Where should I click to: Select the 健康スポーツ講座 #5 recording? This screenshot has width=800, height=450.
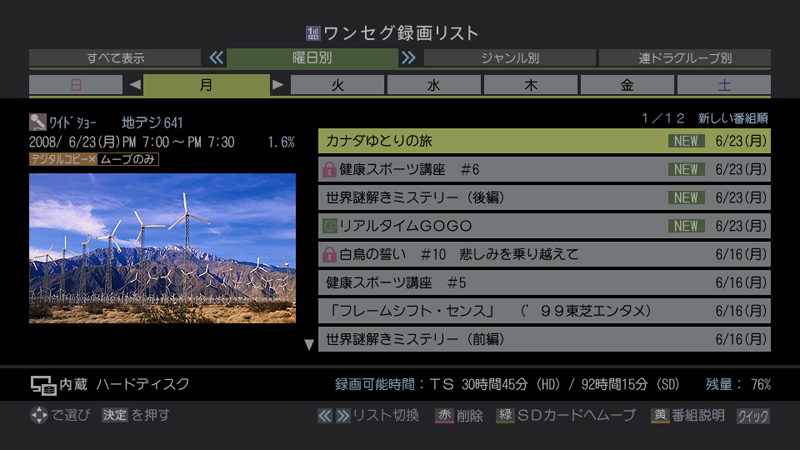[544, 283]
